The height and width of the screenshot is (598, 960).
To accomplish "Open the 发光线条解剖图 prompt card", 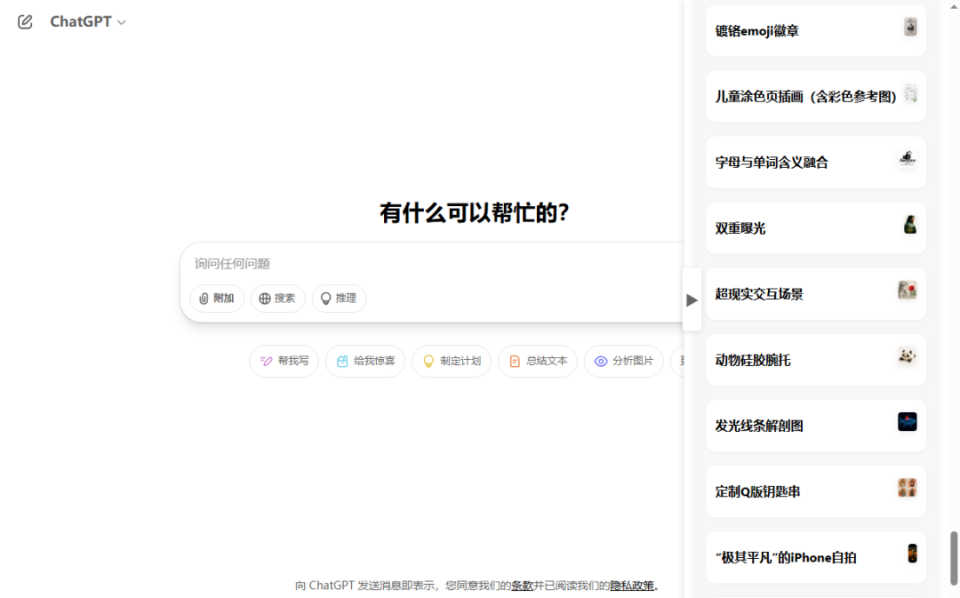I will click(816, 425).
